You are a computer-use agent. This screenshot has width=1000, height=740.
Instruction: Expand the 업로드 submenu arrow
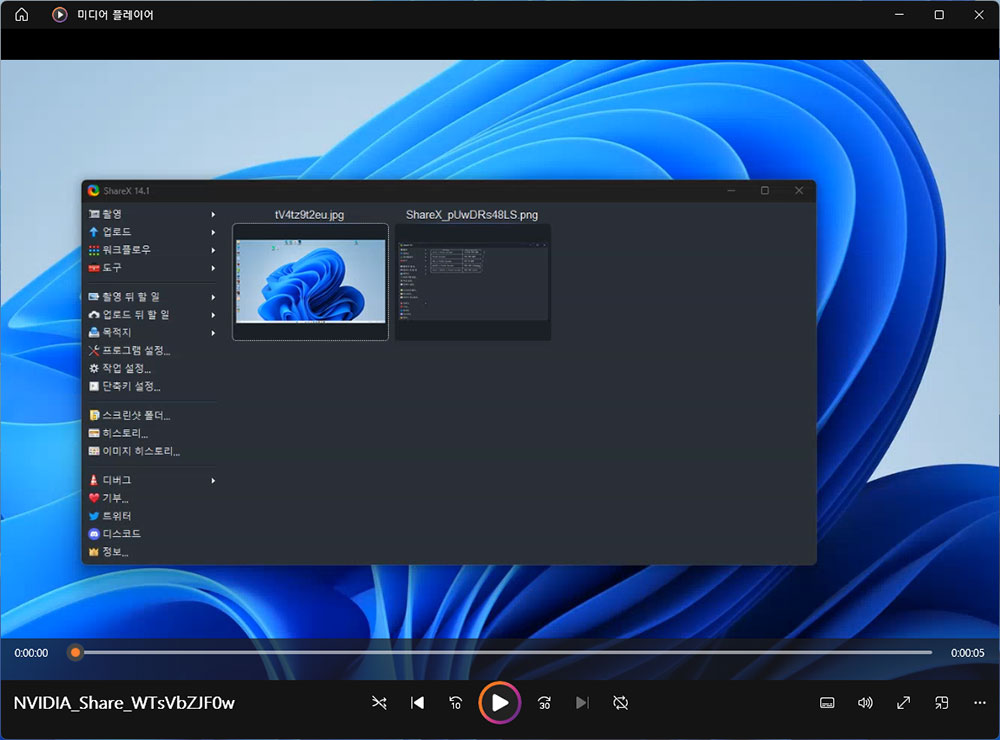(213, 233)
